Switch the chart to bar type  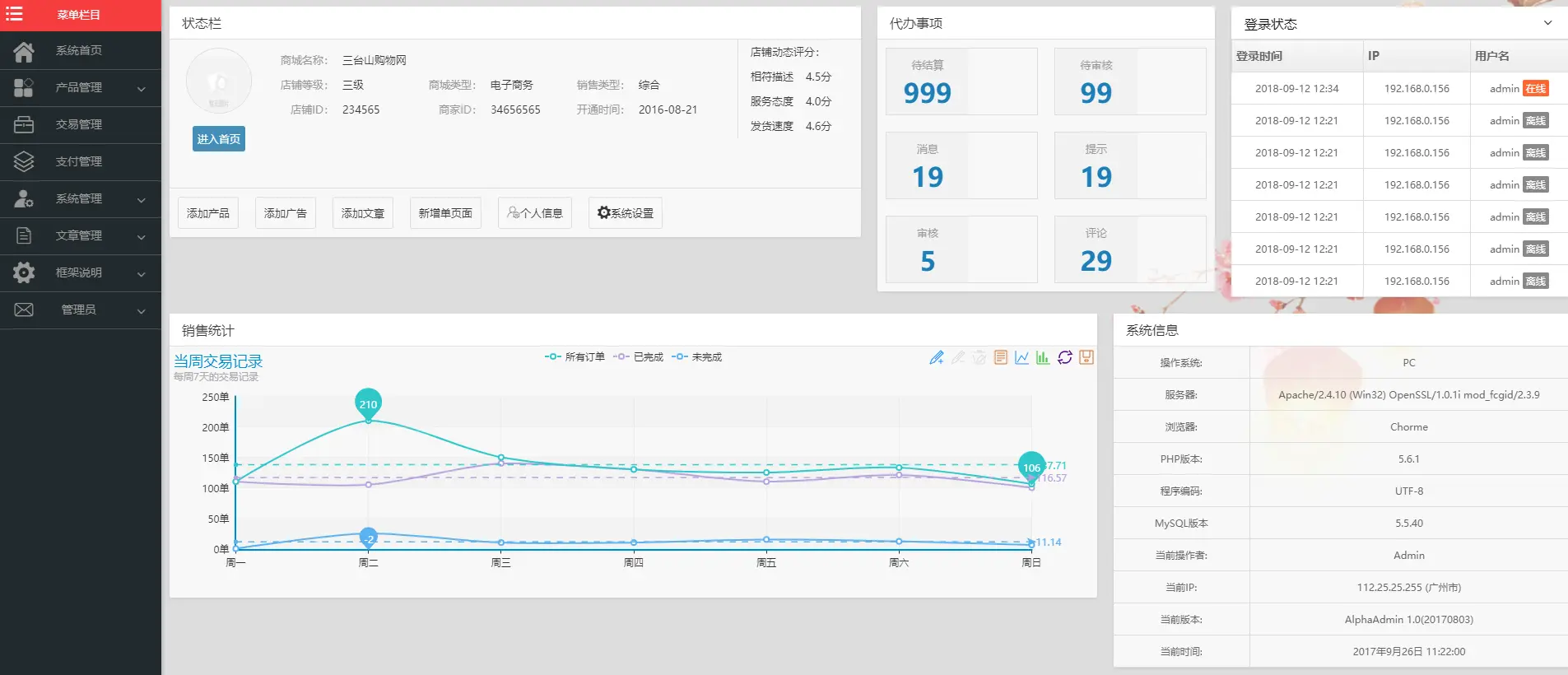[x=1043, y=357]
